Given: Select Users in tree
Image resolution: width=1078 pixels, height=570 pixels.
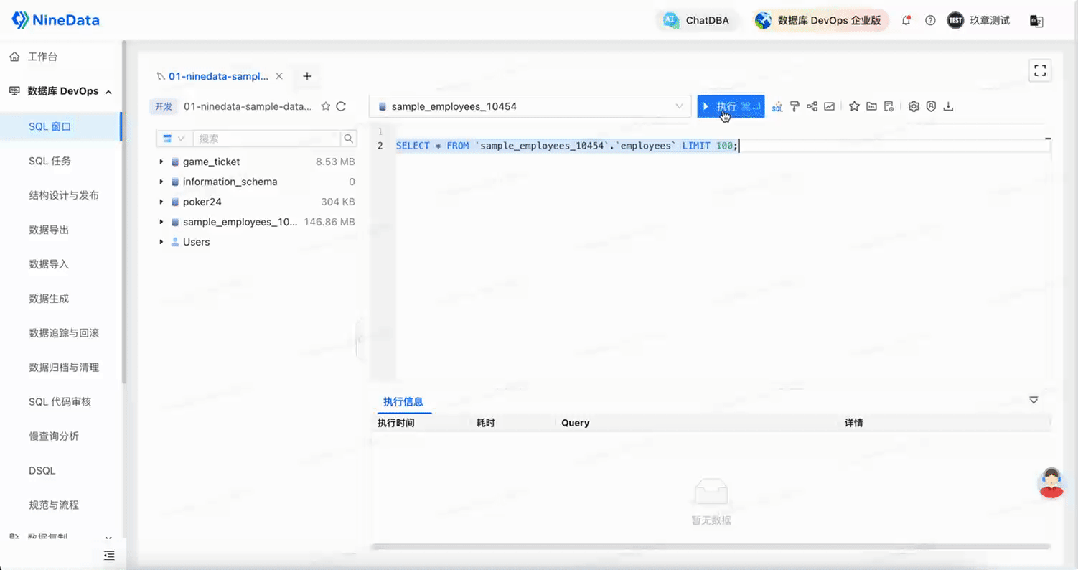Looking at the screenshot, I should click(x=196, y=242).
